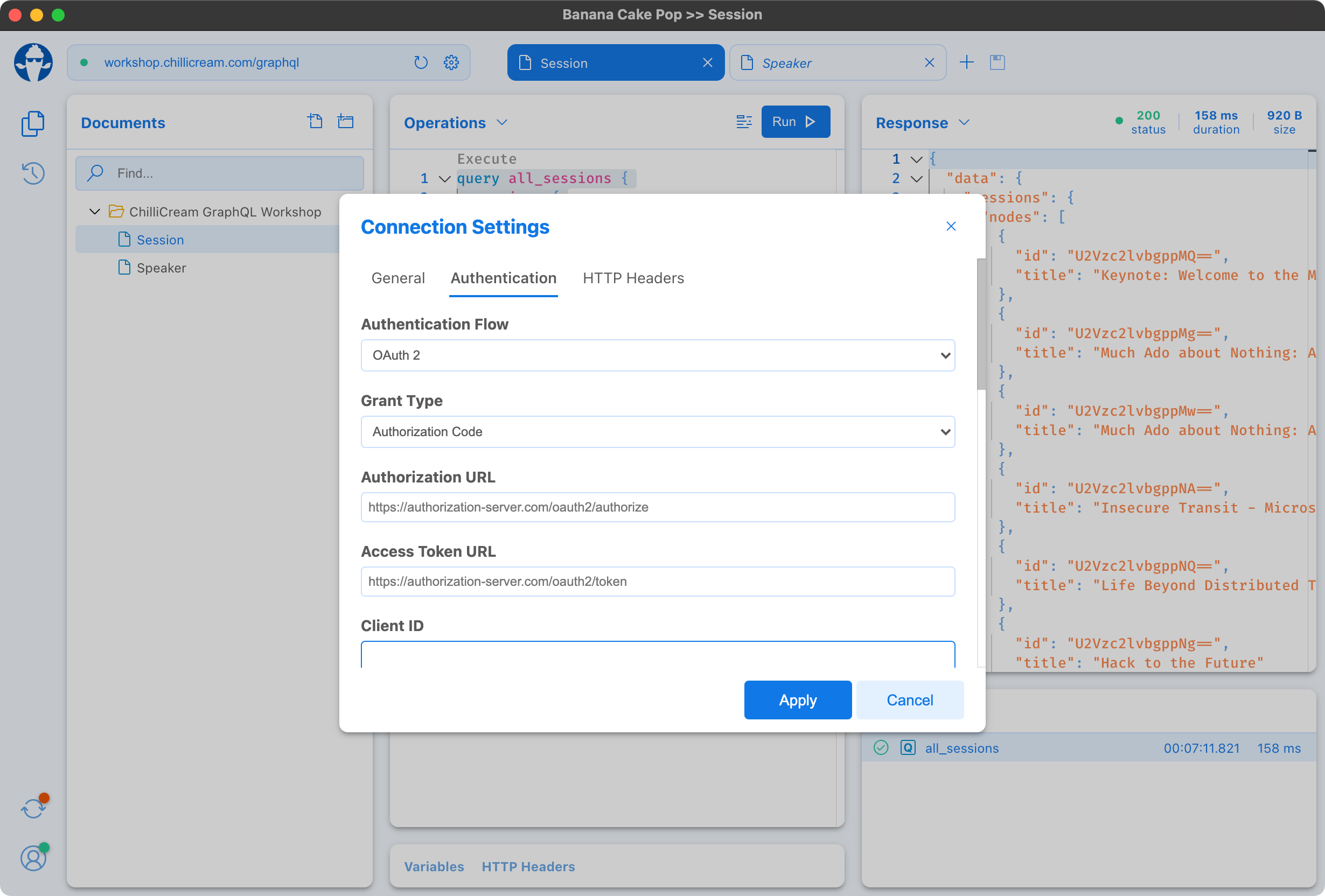Switch to the General tab

pyautogui.click(x=398, y=278)
